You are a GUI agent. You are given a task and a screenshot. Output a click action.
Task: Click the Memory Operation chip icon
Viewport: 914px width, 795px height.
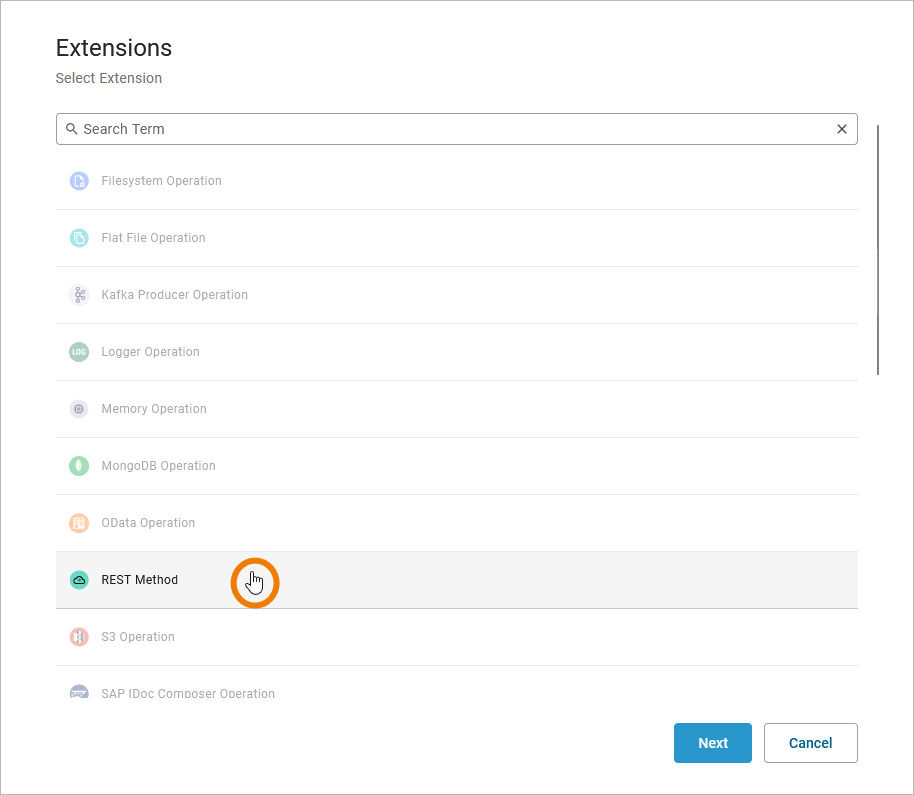click(79, 409)
